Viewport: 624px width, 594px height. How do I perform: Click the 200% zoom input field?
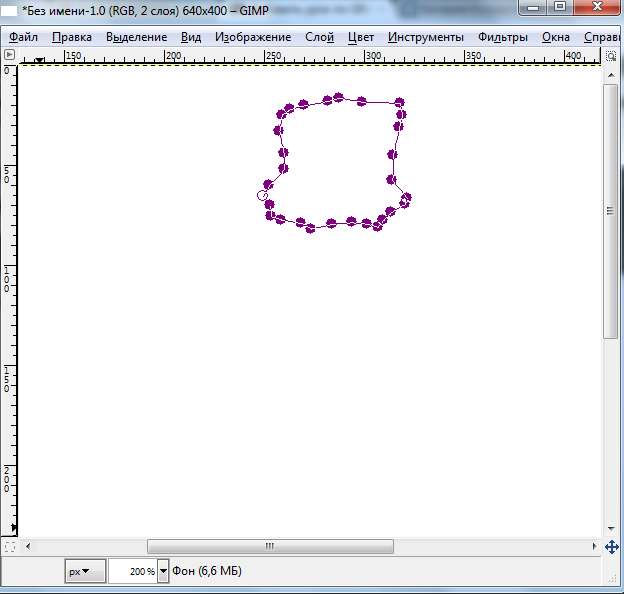tap(133, 571)
